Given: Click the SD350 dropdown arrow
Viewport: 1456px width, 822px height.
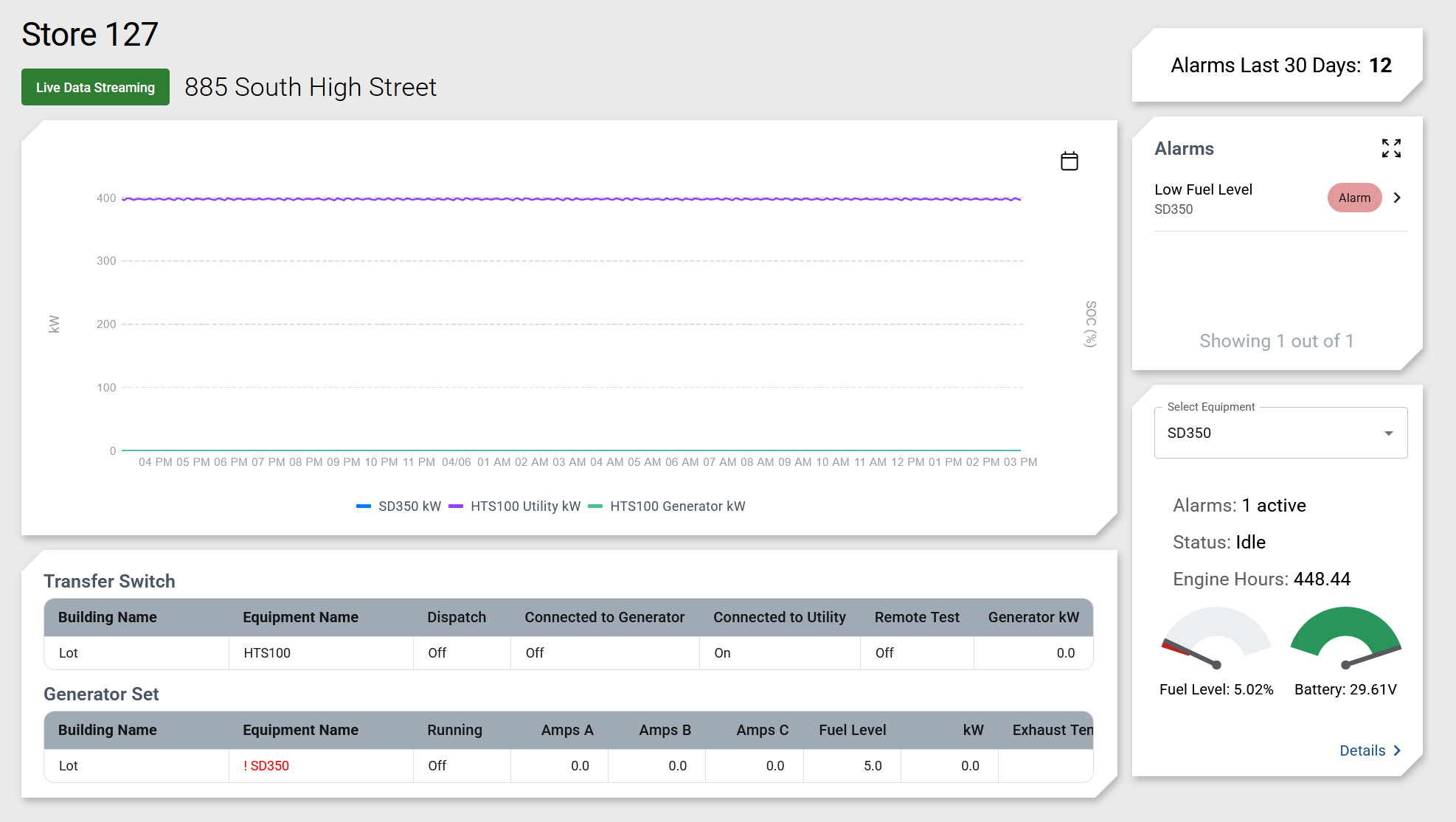Looking at the screenshot, I should (x=1388, y=433).
